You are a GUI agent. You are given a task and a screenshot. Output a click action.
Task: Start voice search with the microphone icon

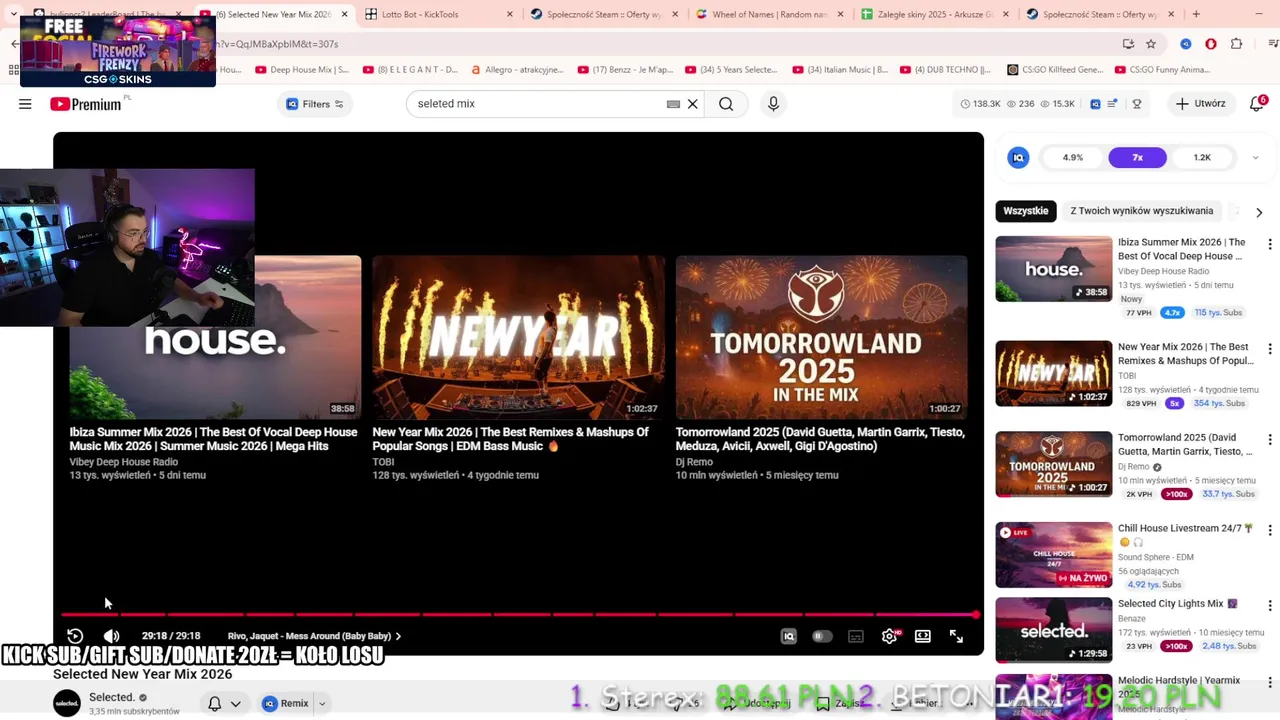[773, 104]
